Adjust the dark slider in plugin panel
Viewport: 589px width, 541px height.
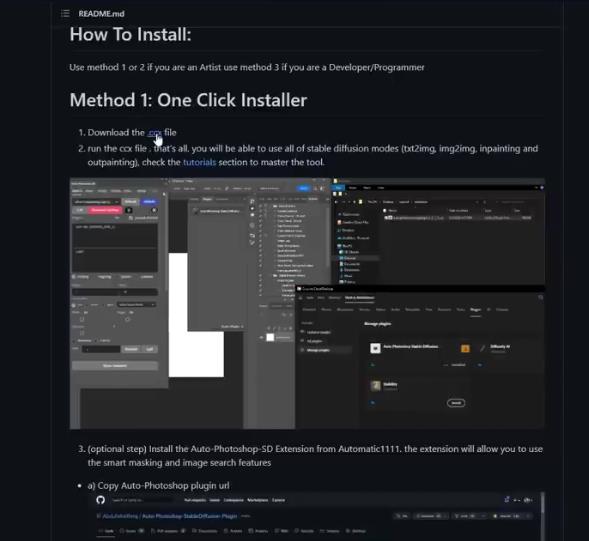point(115,292)
